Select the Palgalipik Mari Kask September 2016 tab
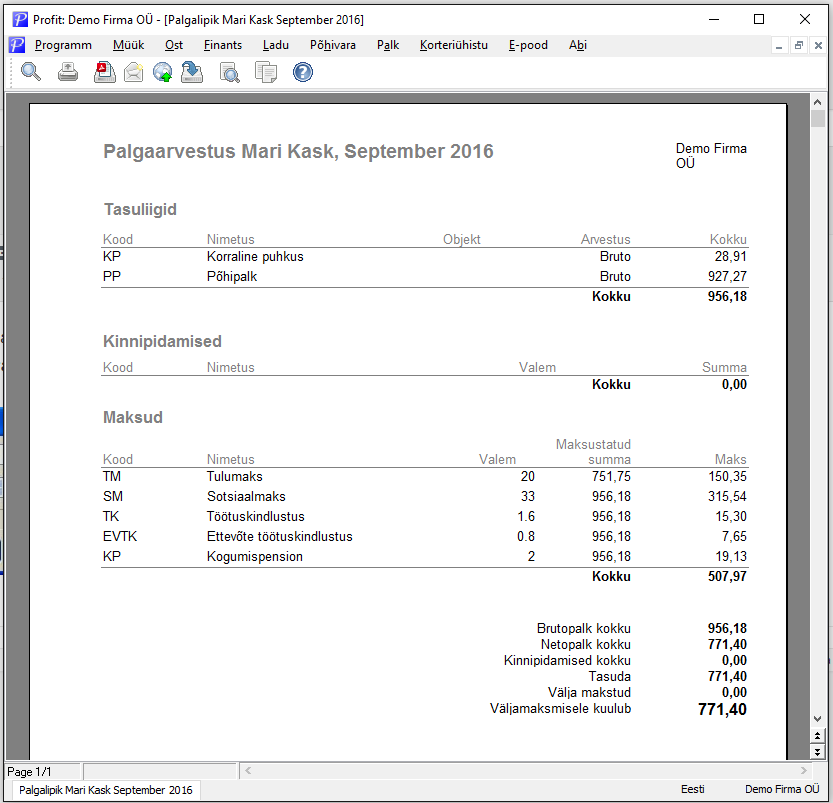This screenshot has height=803, width=833. click(x=105, y=790)
